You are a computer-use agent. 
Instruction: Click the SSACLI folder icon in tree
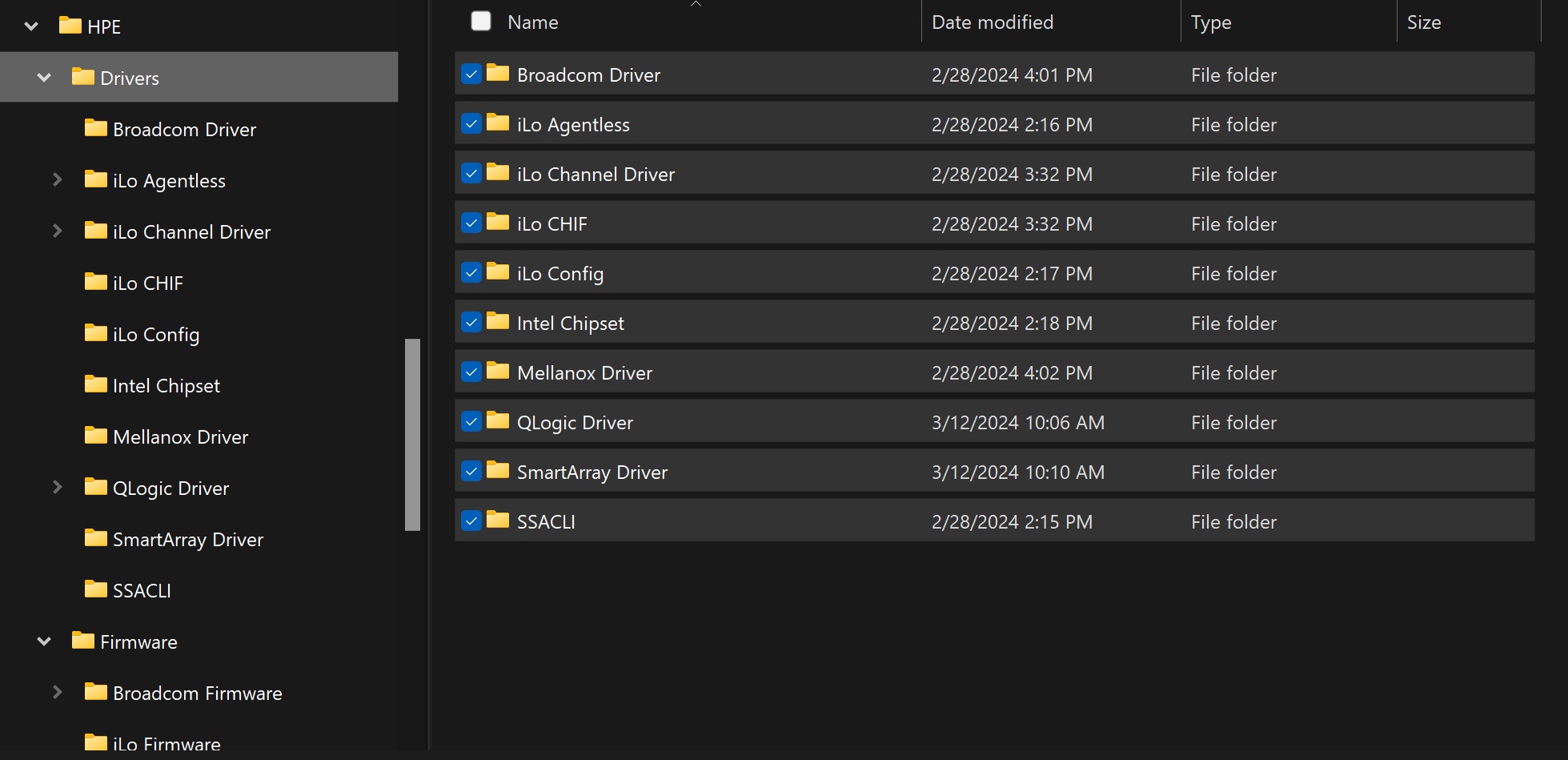point(96,589)
